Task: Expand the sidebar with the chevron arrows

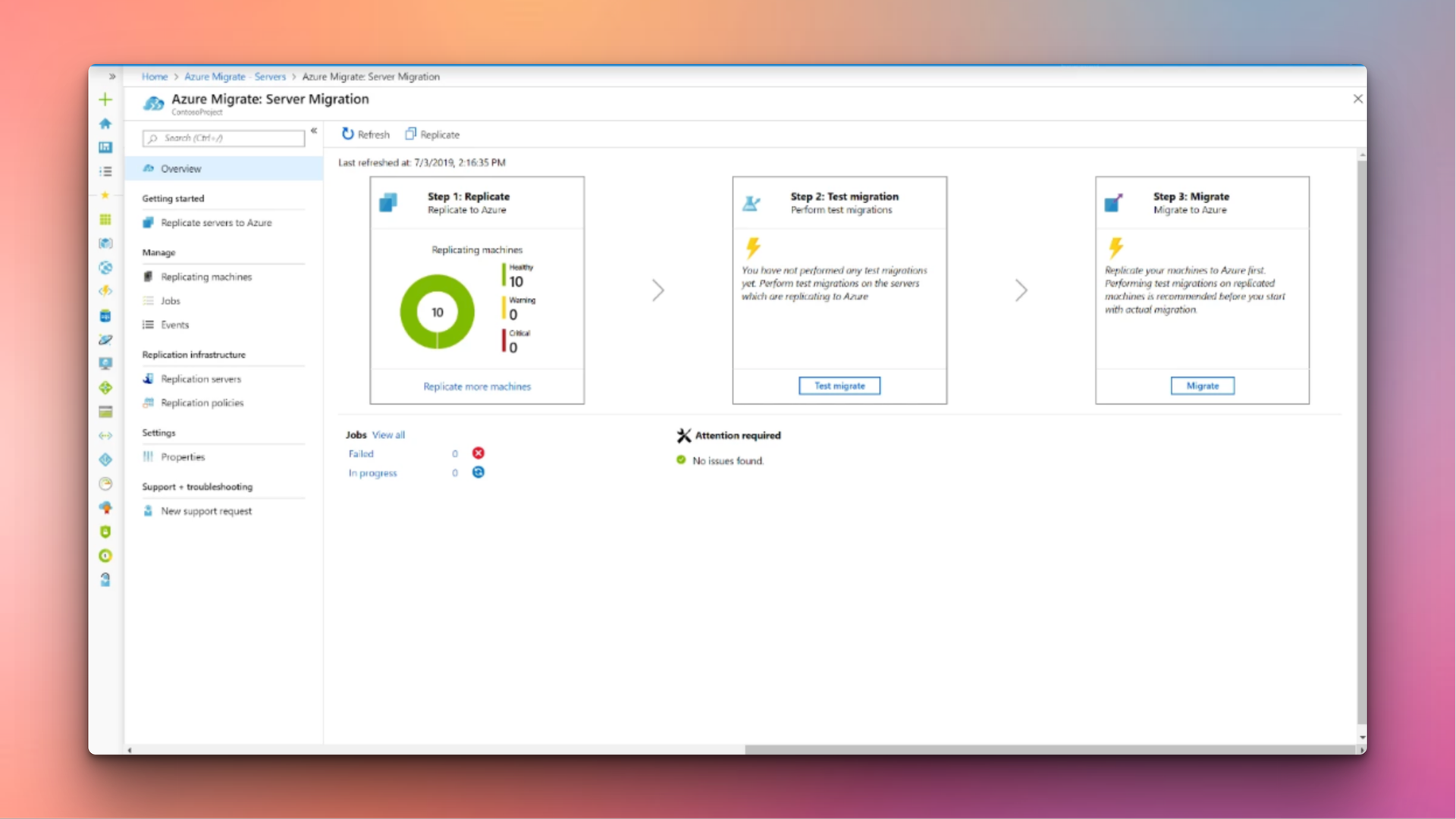Action: coord(111,77)
